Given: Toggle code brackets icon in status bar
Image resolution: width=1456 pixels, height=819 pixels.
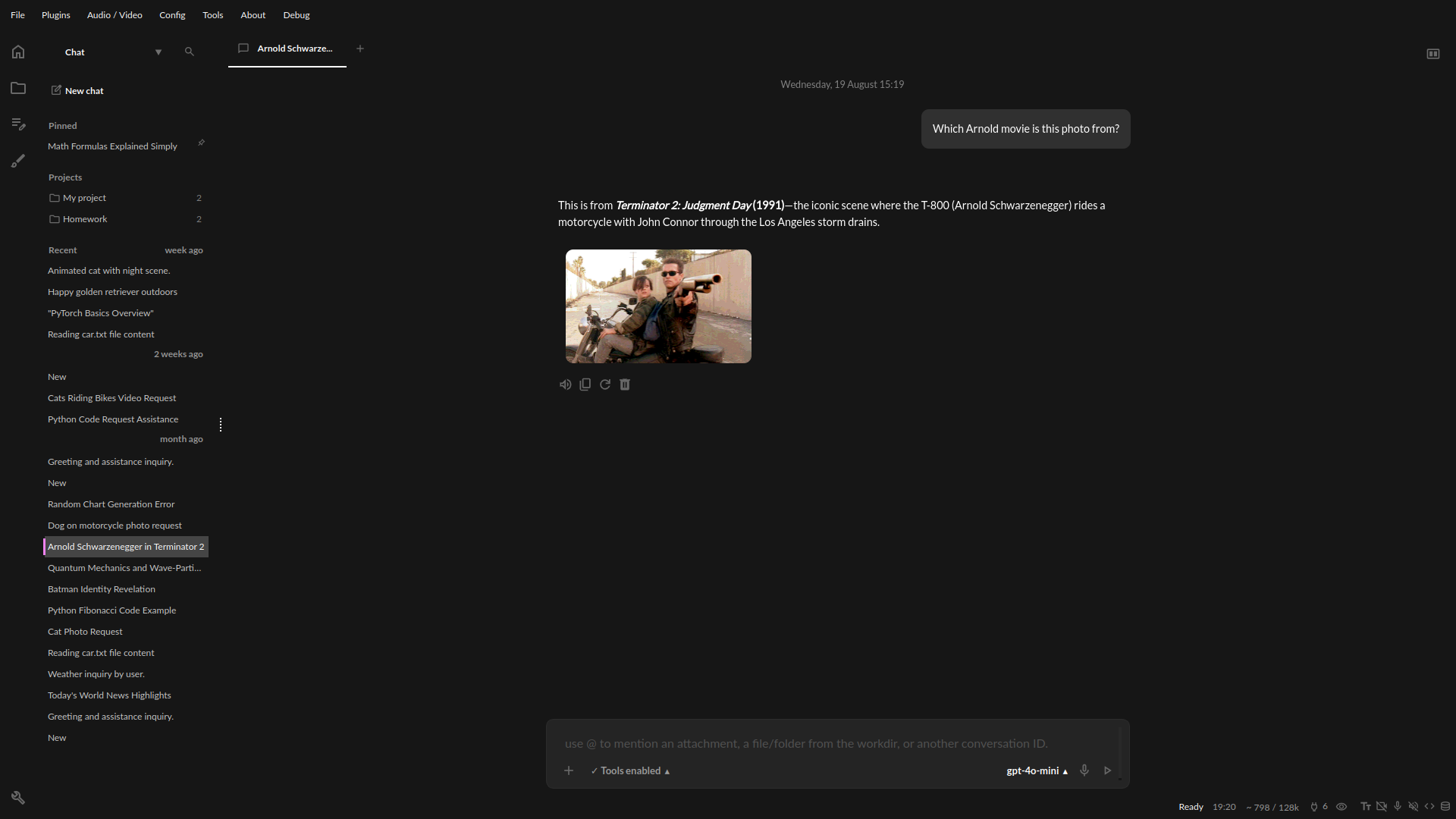Looking at the screenshot, I should point(1429,807).
